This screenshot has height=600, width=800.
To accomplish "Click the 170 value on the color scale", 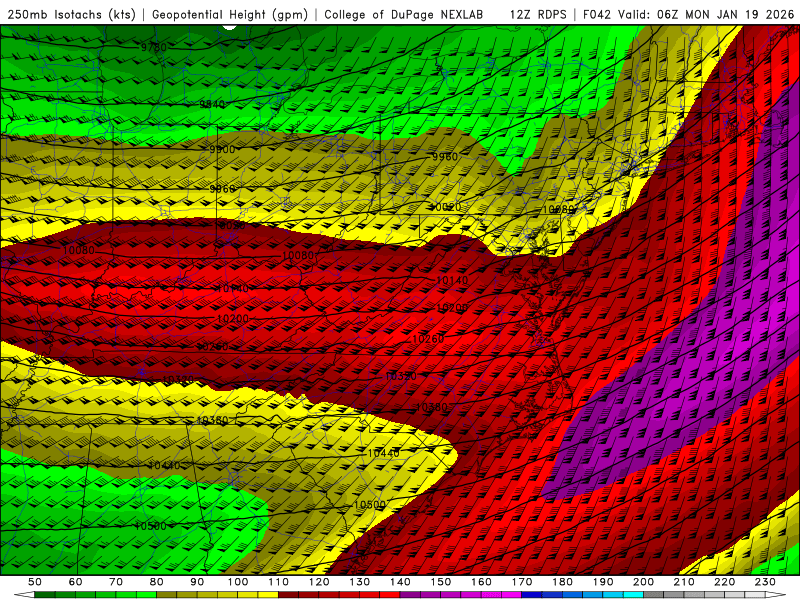I will pos(522,582).
